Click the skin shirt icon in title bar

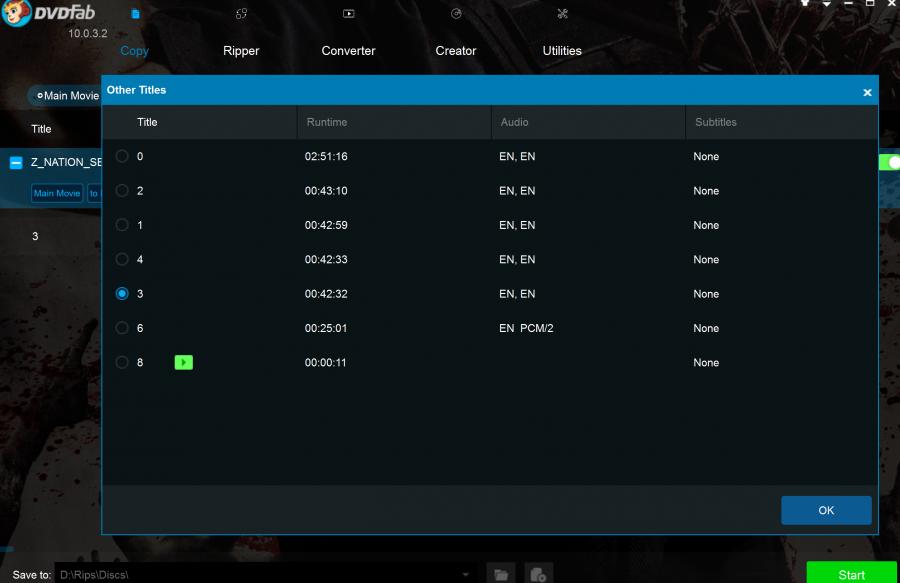coord(805,3)
